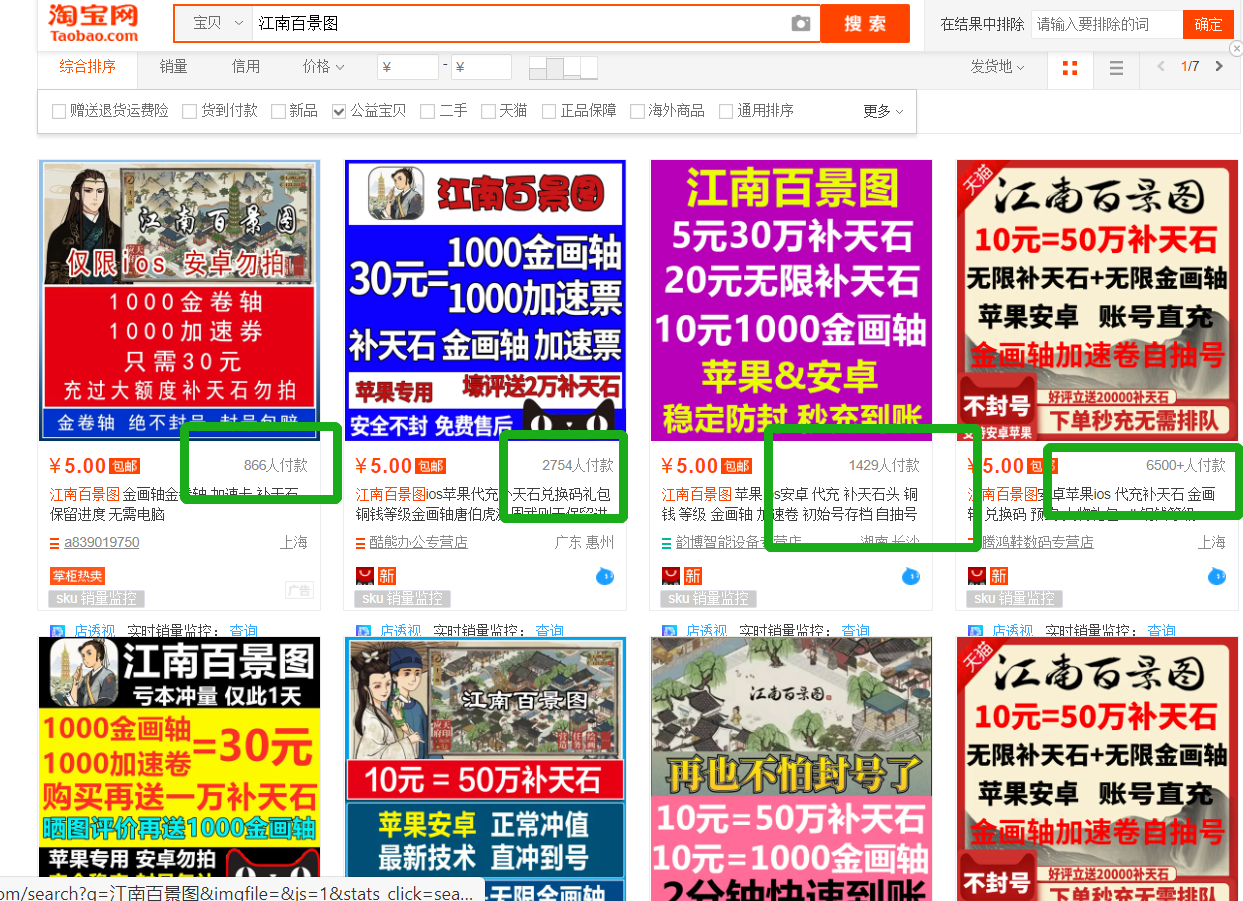This screenshot has width=1243, height=901.
Task: Click red shop badge icon under 酷能办公专营店
Action: tap(364, 576)
